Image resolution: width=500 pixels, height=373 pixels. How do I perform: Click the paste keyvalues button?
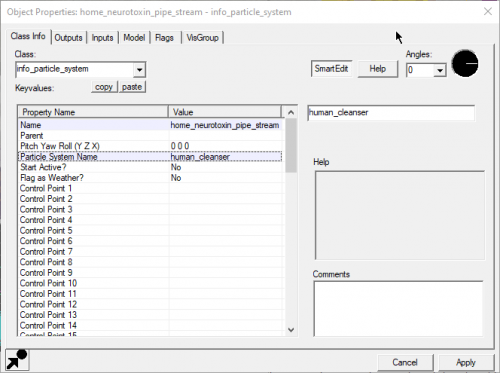pos(132,87)
